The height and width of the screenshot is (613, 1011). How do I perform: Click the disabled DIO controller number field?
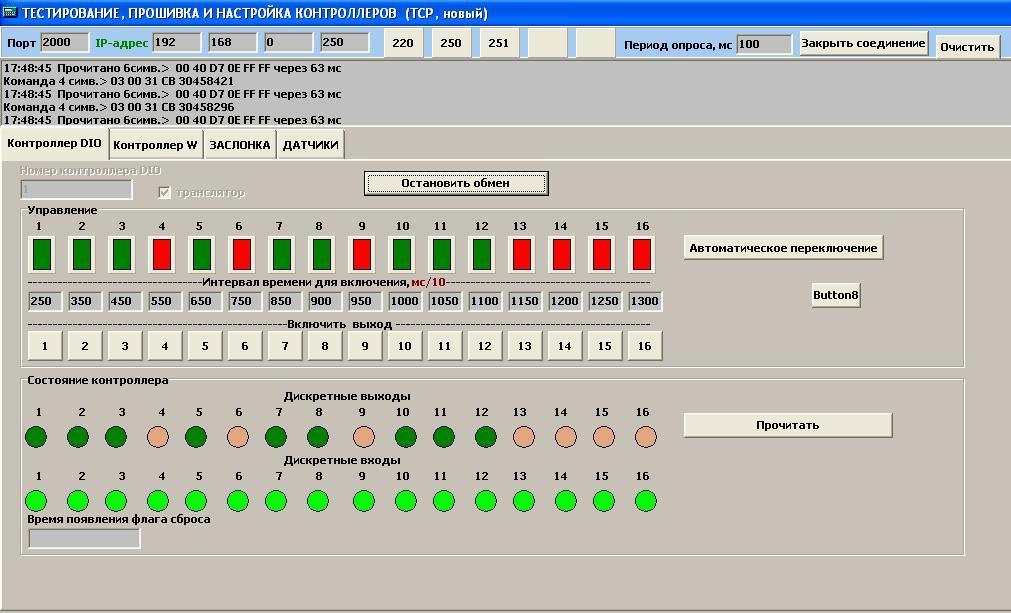tap(76, 190)
